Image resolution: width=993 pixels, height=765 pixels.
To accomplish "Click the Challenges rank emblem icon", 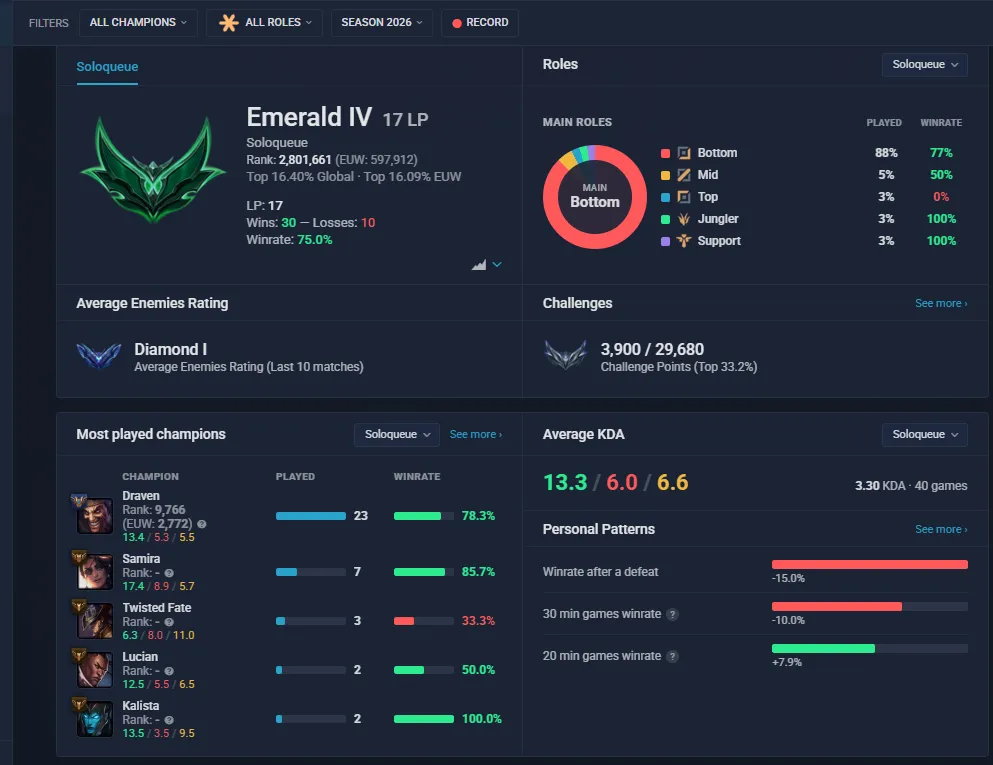I will pyautogui.click(x=566, y=356).
